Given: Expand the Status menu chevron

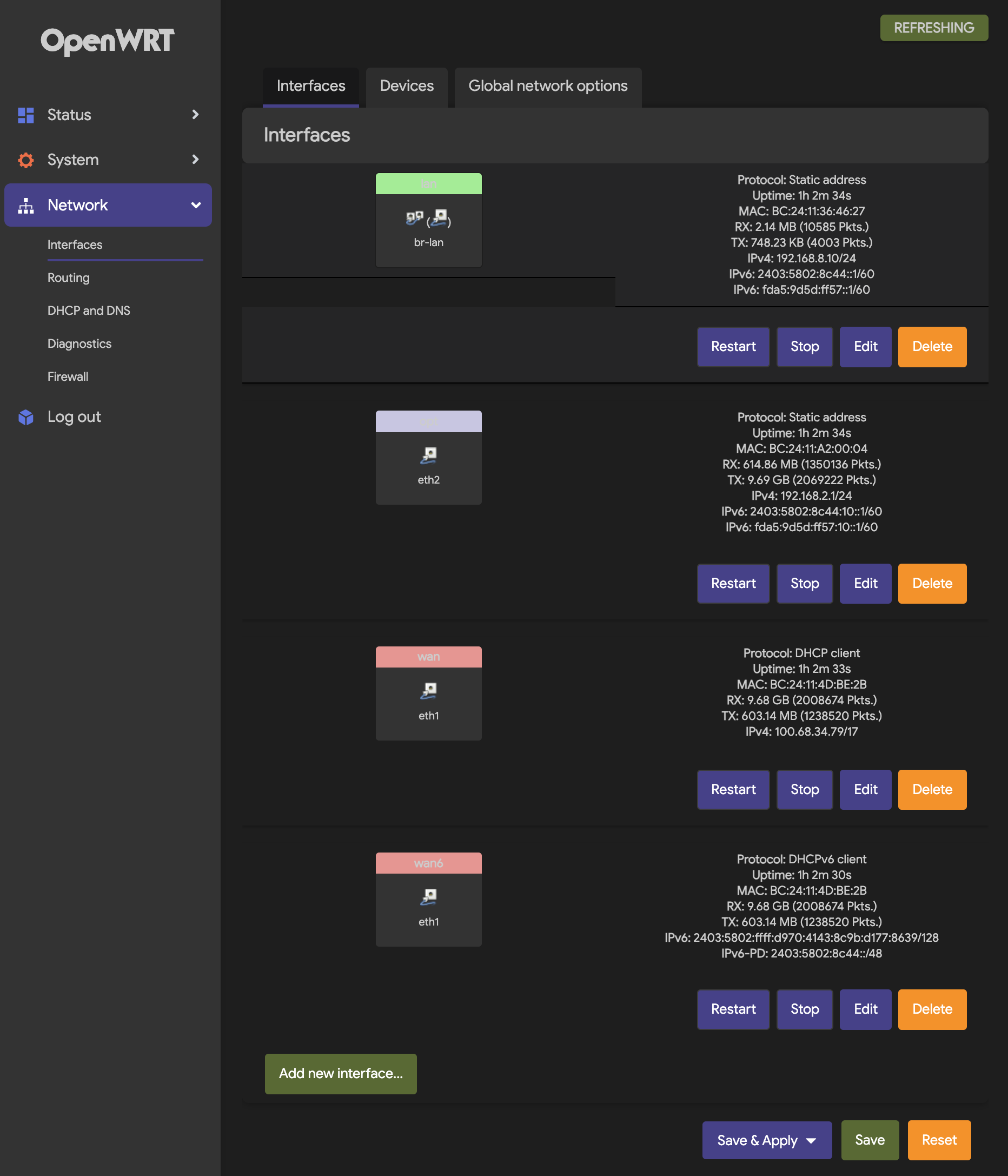Looking at the screenshot, I should point(195,115).
